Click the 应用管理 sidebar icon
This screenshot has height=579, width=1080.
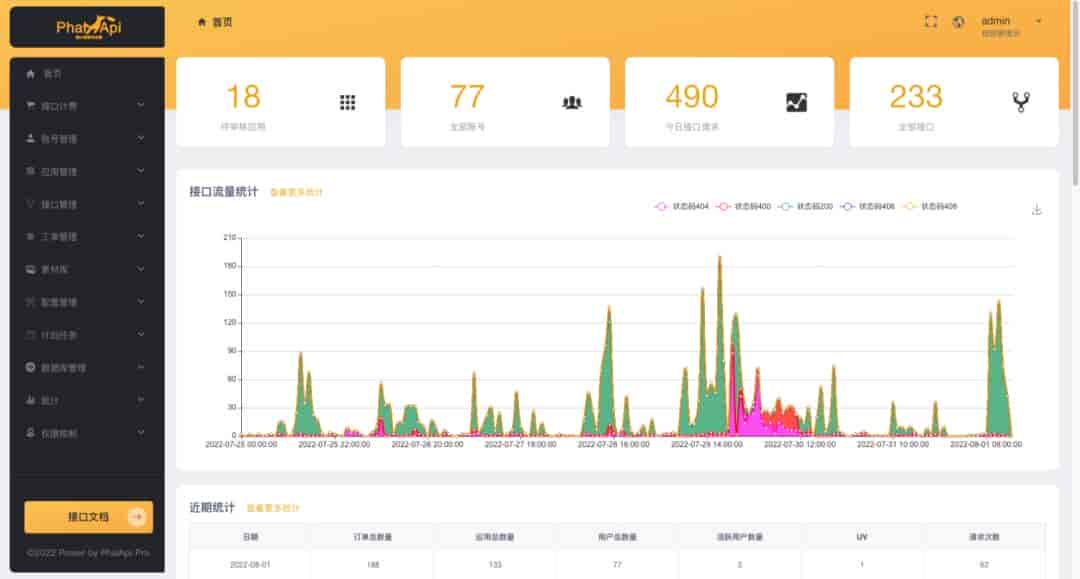(x=30, y=171)
